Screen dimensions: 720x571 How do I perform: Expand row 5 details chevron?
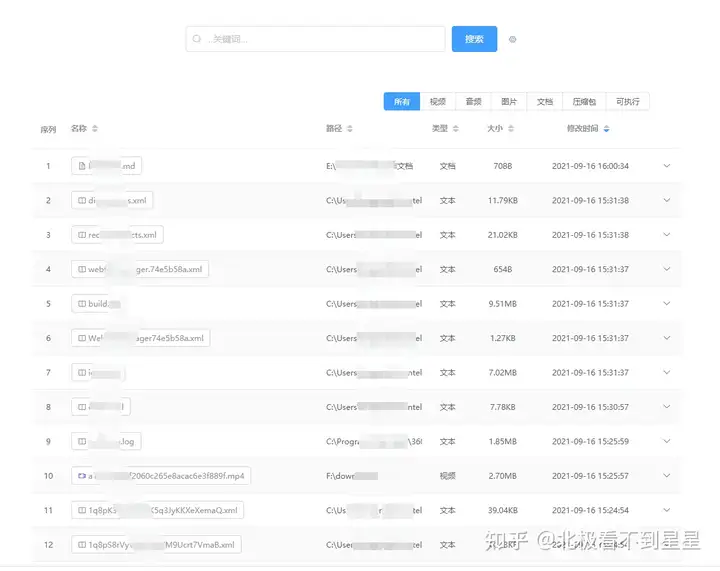click(x=667, y=303)
